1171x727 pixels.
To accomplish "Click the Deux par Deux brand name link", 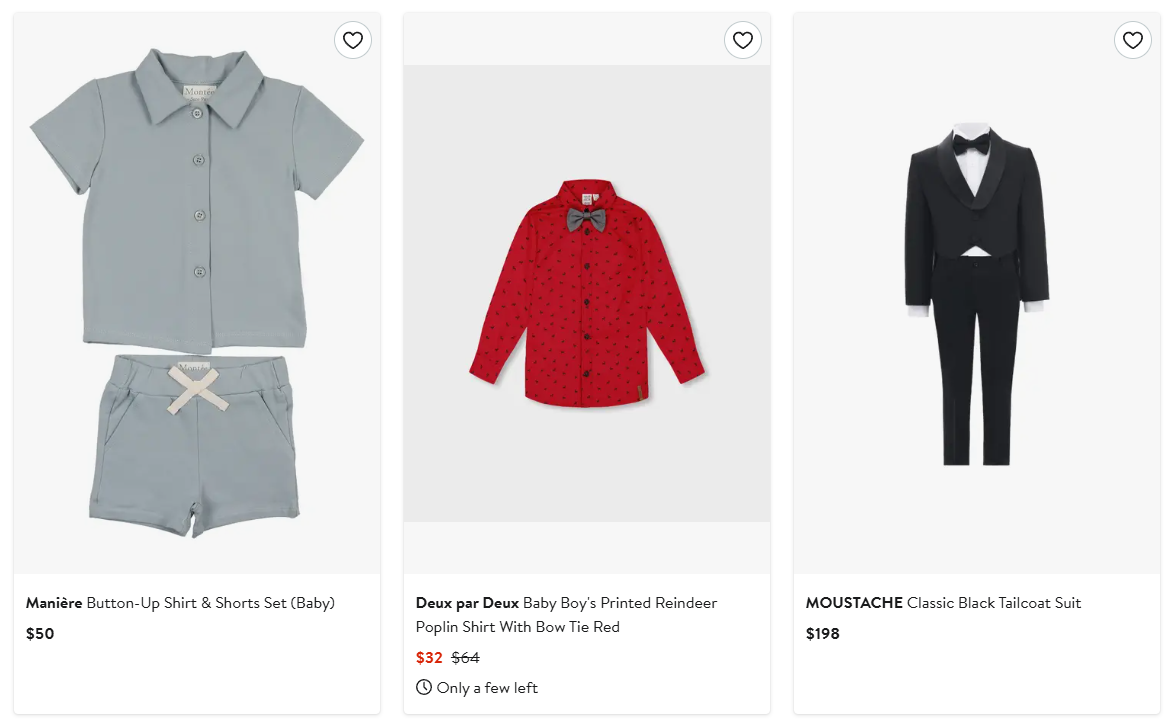I will 467,603.
